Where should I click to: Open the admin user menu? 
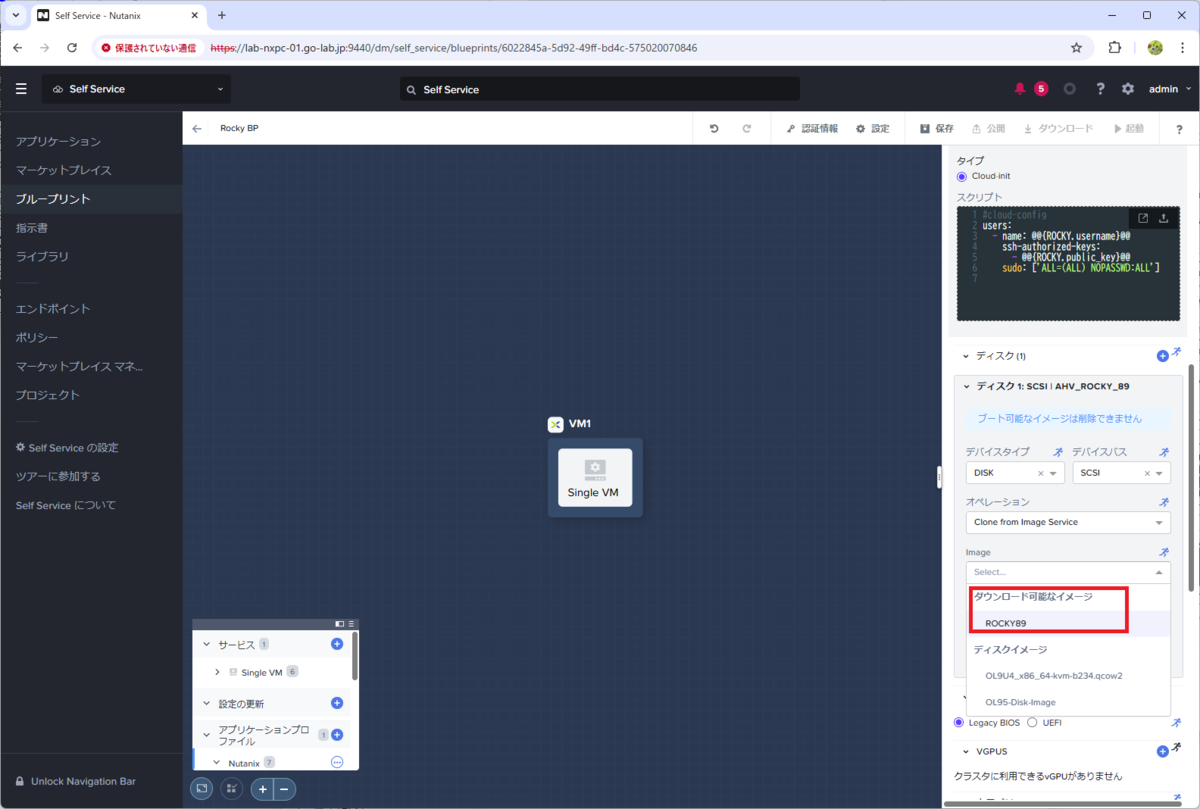(x=1170, y=89)
